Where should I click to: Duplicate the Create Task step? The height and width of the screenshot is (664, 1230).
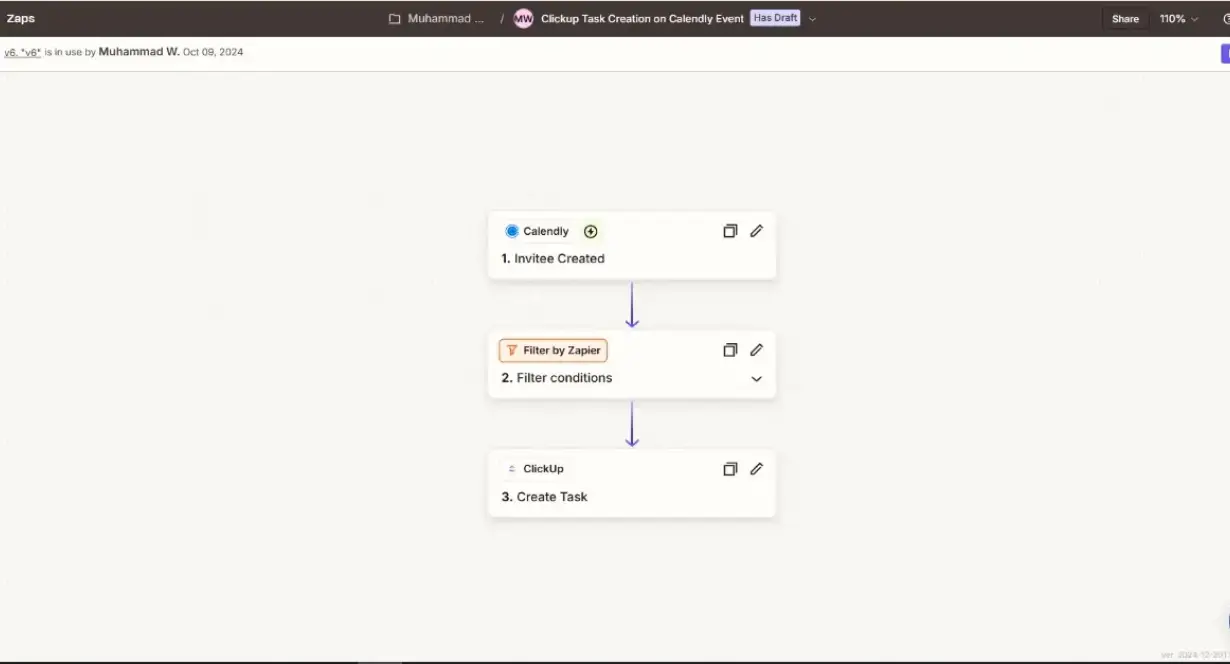730,469
